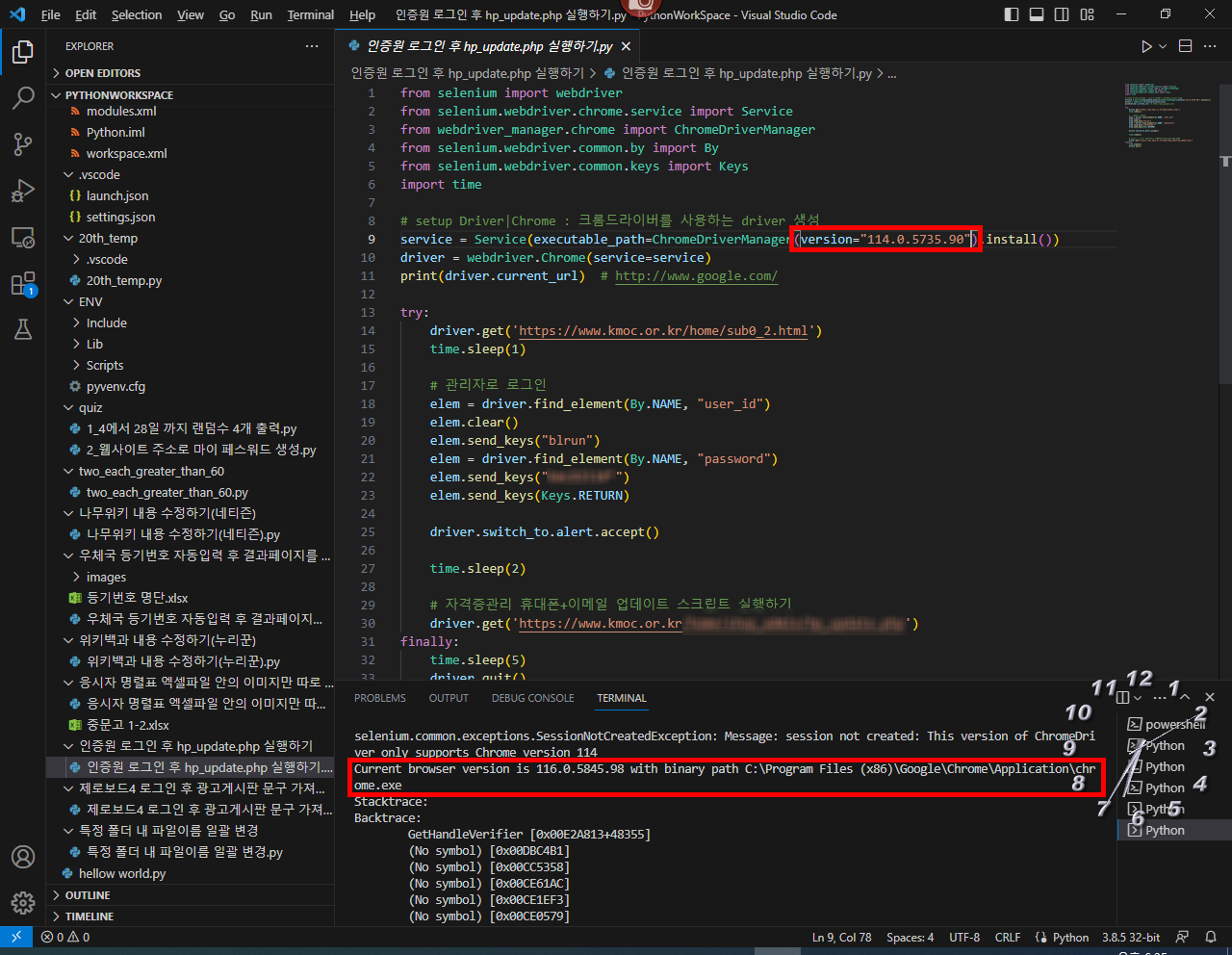Expand the OUTLINE section
The width and height of the screenshot is (1232, 955).
pyautogui.click(x=190, y=895)
